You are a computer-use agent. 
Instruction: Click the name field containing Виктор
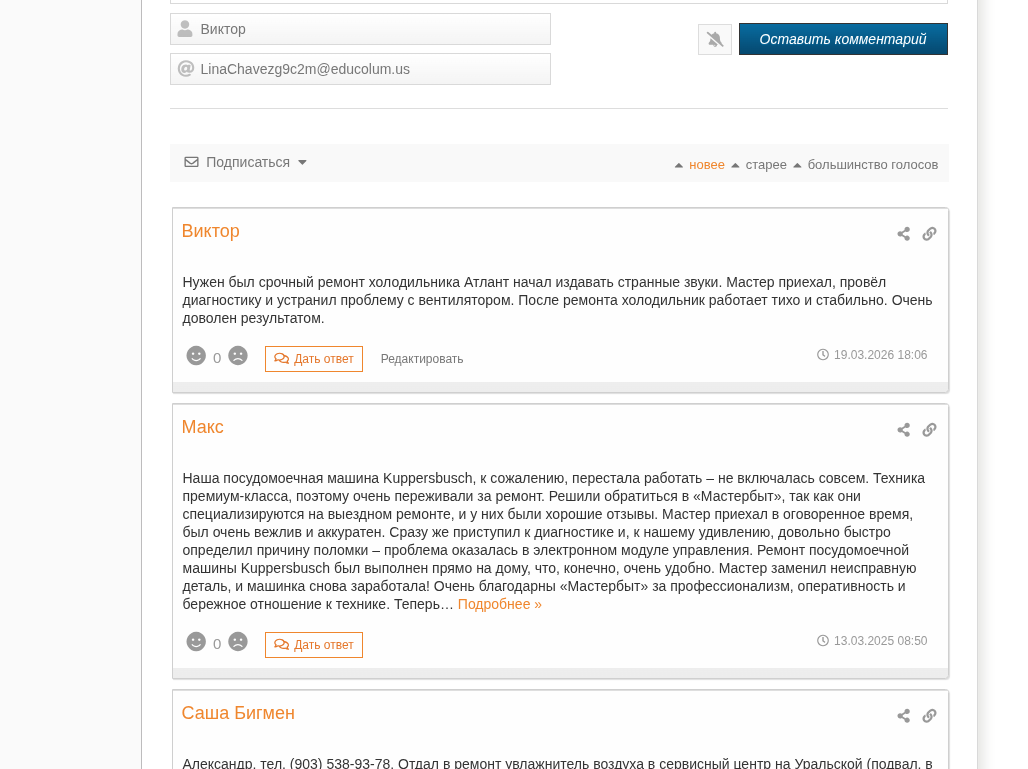point(360,29)
